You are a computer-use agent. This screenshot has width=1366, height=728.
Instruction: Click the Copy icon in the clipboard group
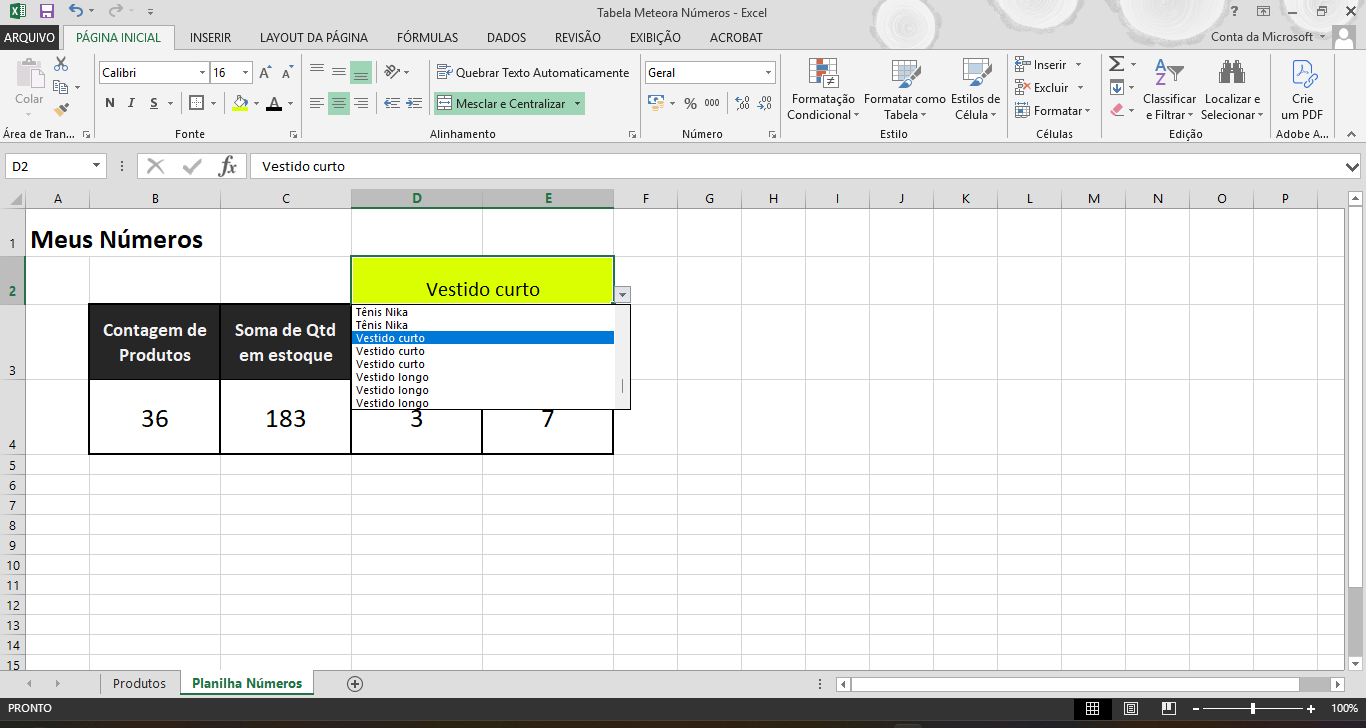click(60, 87)
